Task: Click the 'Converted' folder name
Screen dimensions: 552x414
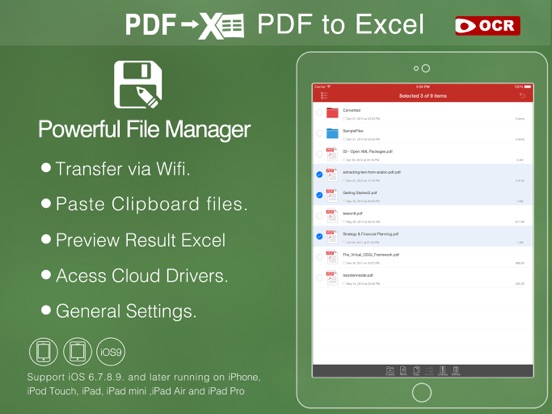Action: [351, 110]
